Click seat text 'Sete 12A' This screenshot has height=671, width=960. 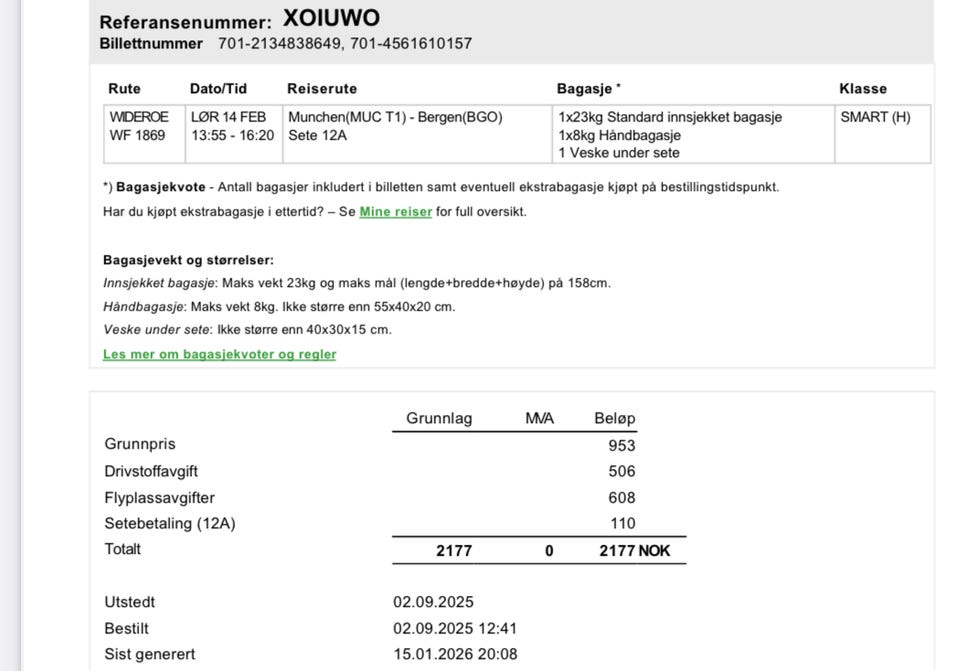coord(317,135)
